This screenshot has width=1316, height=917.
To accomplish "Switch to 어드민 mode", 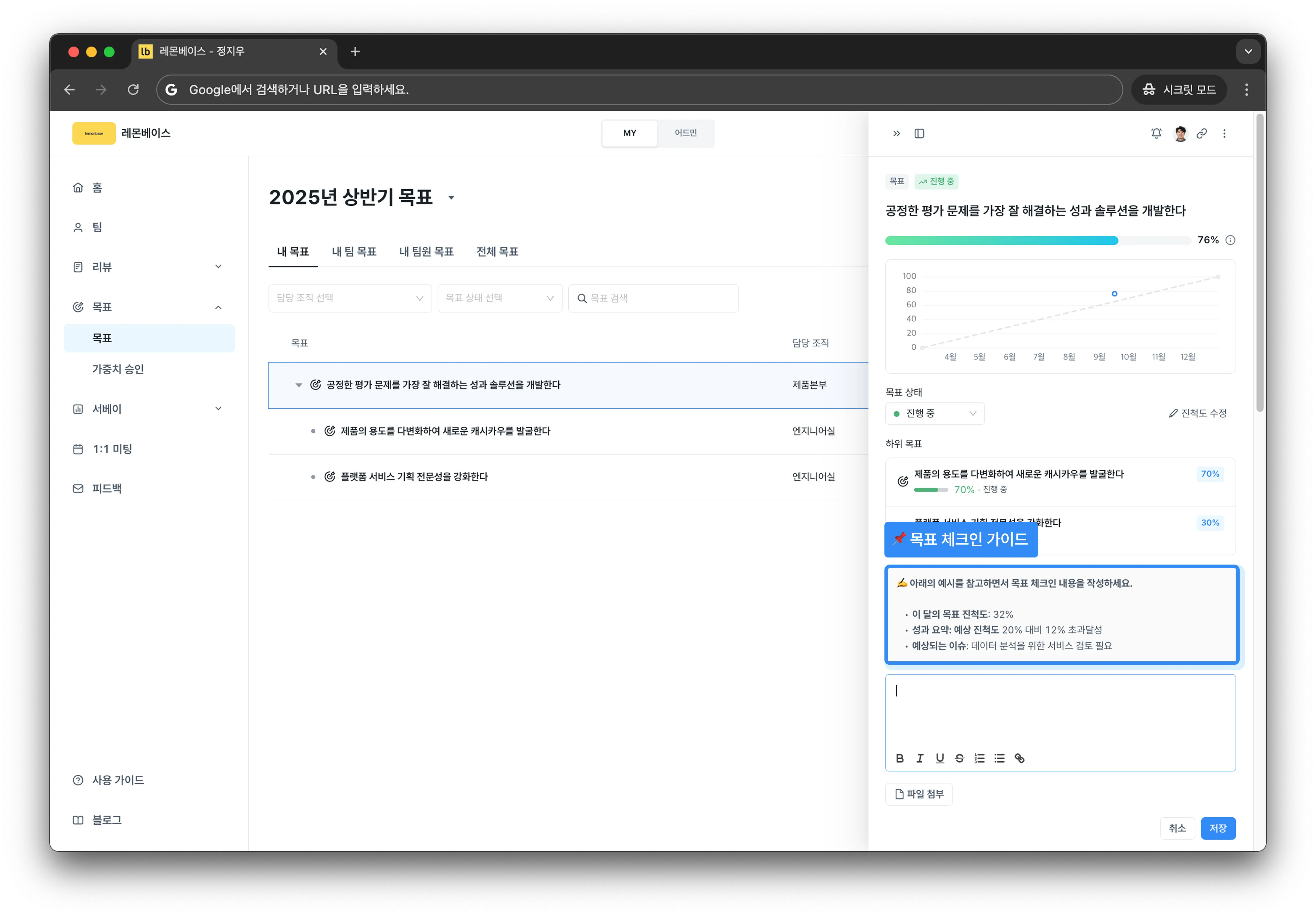I will 686,133.
